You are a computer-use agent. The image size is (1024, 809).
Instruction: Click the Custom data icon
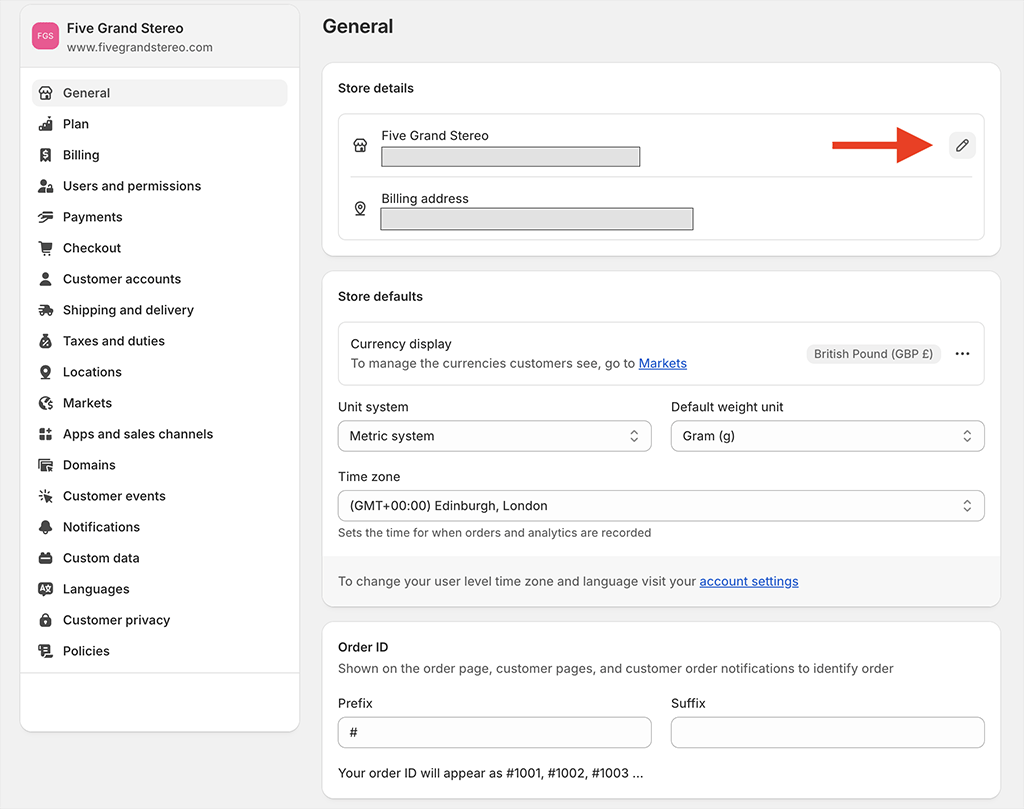pyautogui.click(x=45, y=558)
